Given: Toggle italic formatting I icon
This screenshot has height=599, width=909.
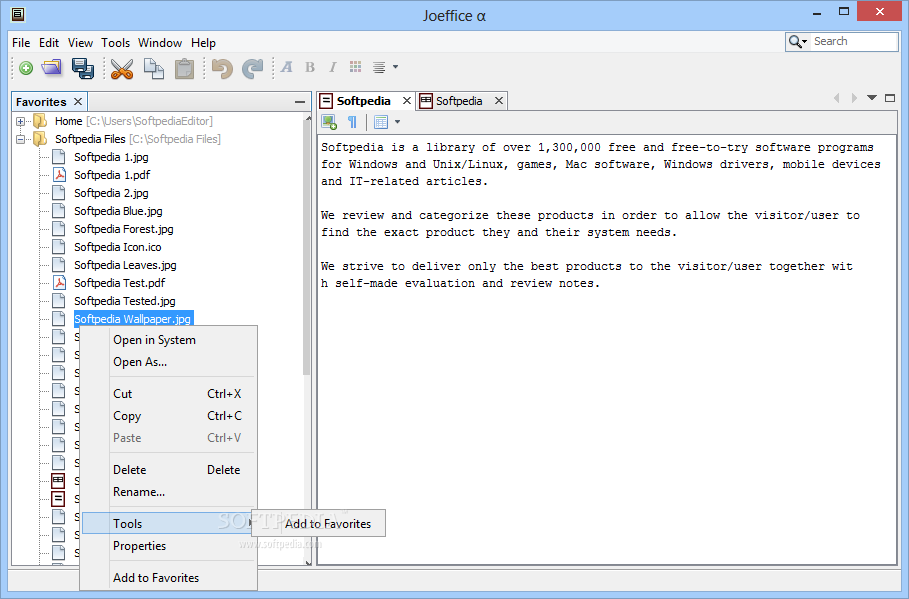Looking at the screenshot, I should tap(333, 67).
